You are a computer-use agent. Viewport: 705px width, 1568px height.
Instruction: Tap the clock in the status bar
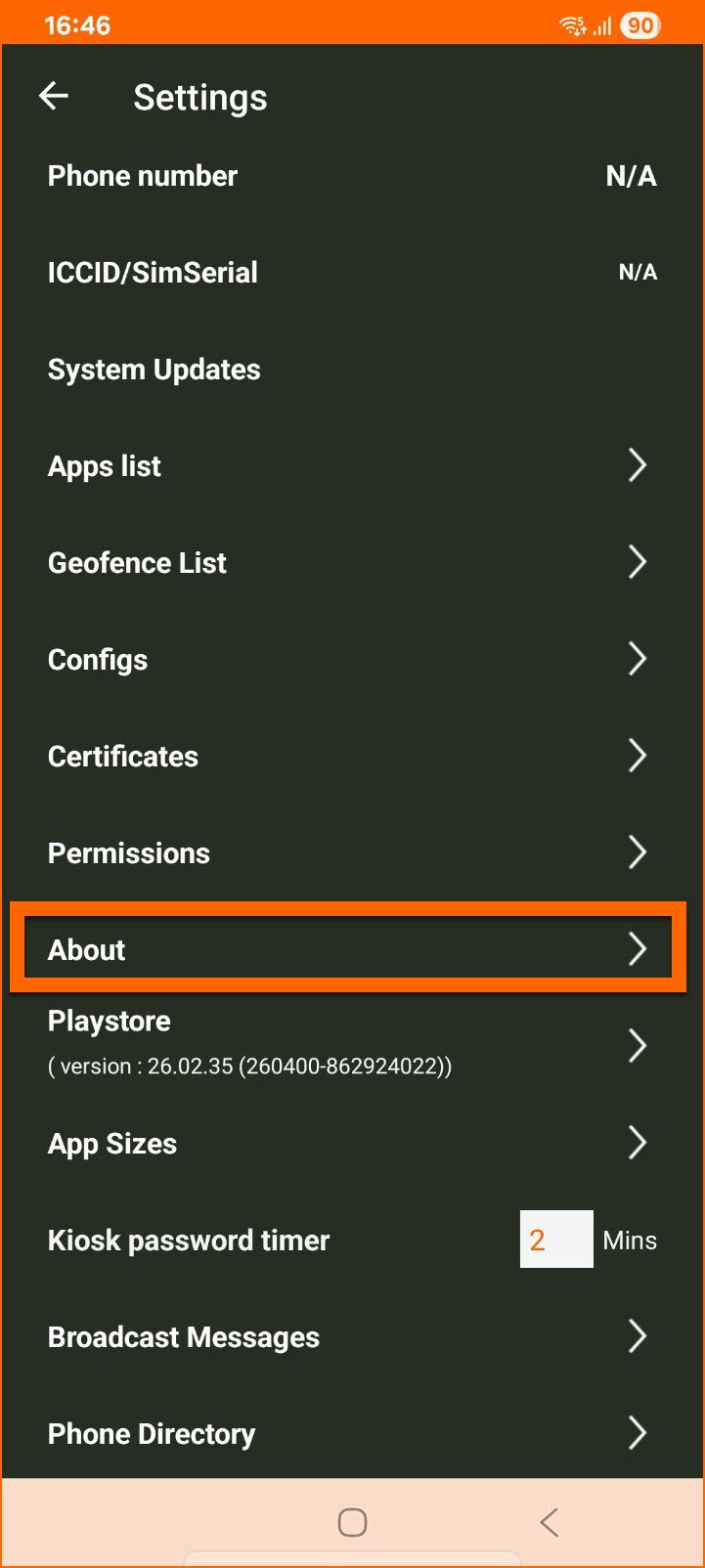click(77, 25)
